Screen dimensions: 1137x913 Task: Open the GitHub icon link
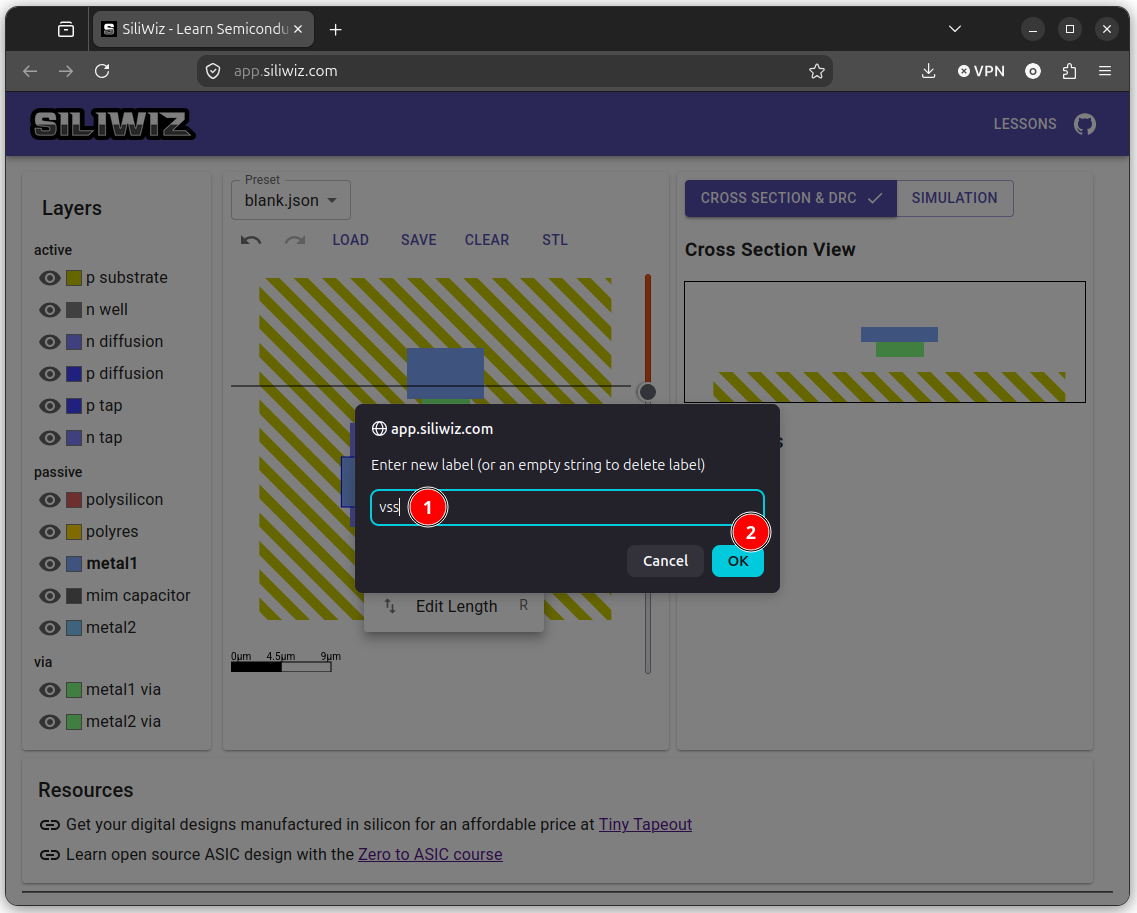click(x=1085, y=124)
